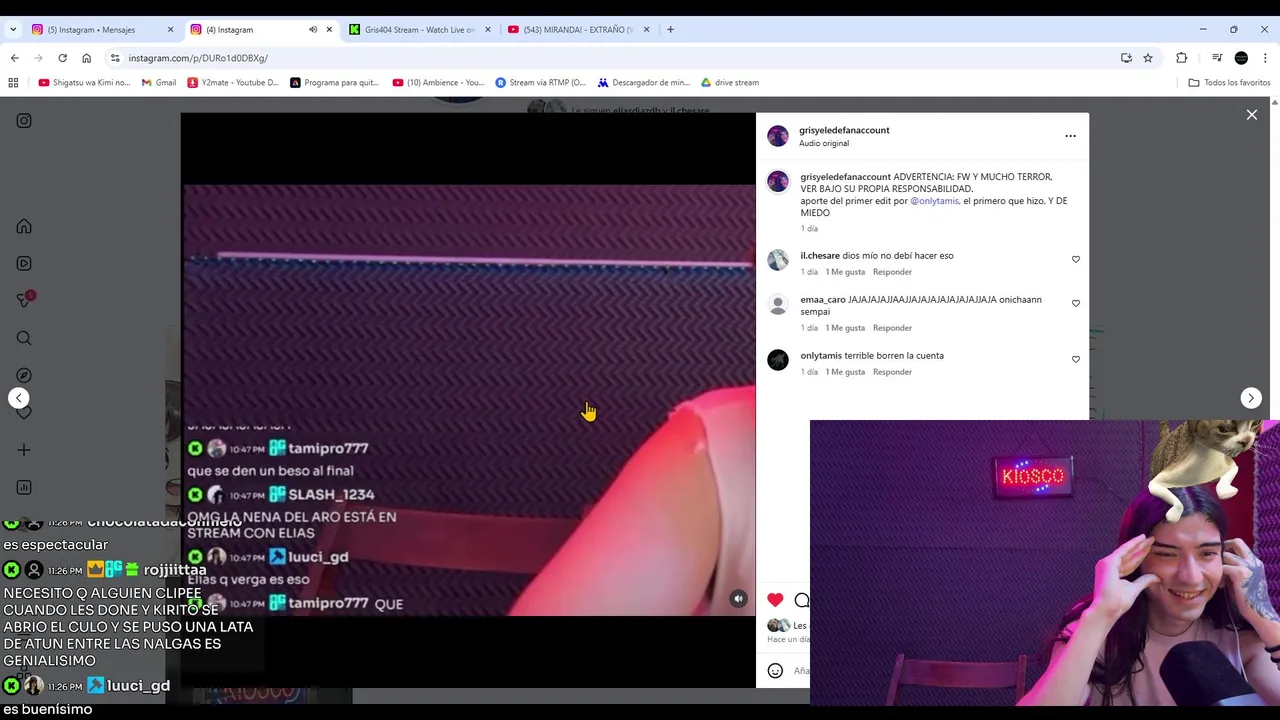Open Explore compass icon in sidebar
Screen dimensions: 1280x720
[x=24, y=375]
